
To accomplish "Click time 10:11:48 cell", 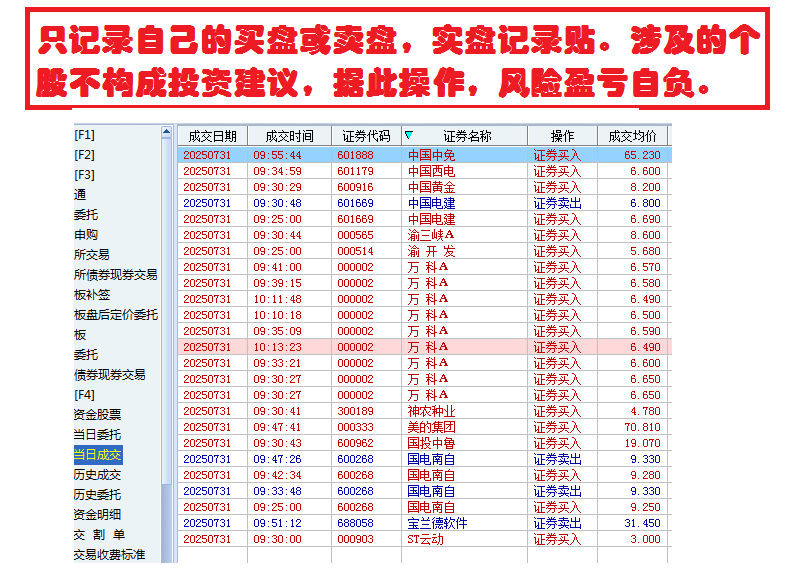I will point(278,299).
